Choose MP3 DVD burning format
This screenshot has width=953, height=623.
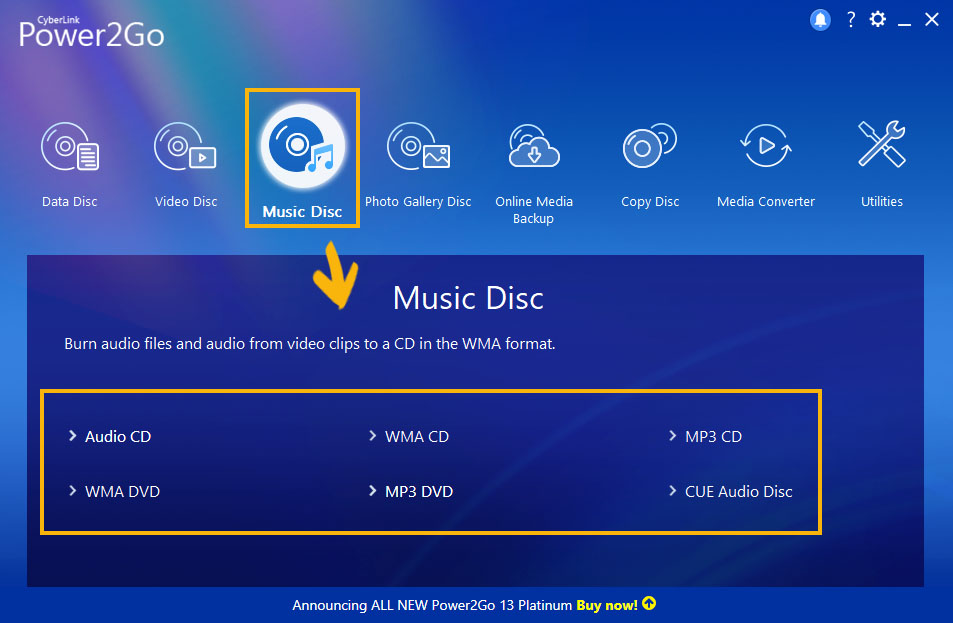tap(418, 491)
